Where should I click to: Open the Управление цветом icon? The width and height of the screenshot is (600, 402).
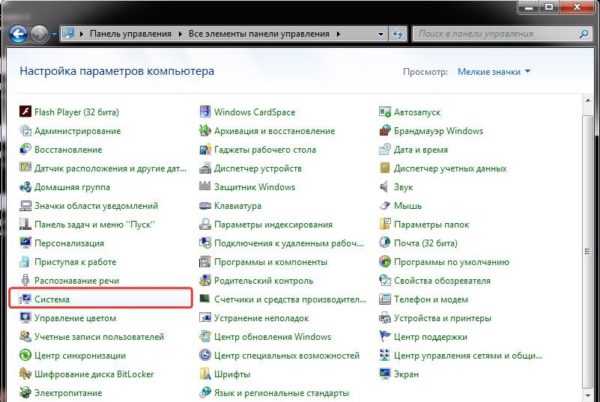25,318
